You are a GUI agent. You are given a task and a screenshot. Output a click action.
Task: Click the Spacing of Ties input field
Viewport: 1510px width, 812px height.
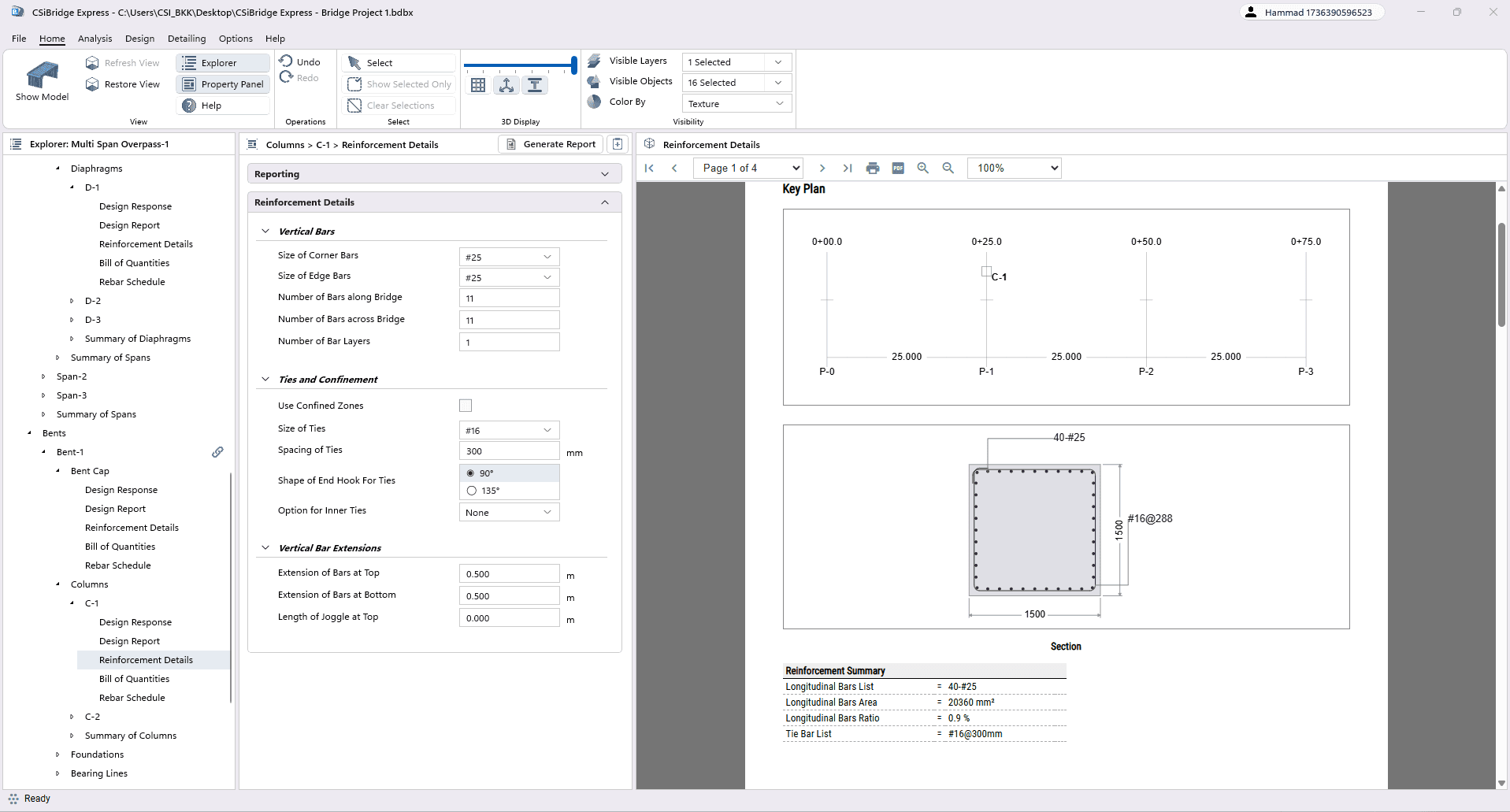pyautogui.click(x=509, y=451)
